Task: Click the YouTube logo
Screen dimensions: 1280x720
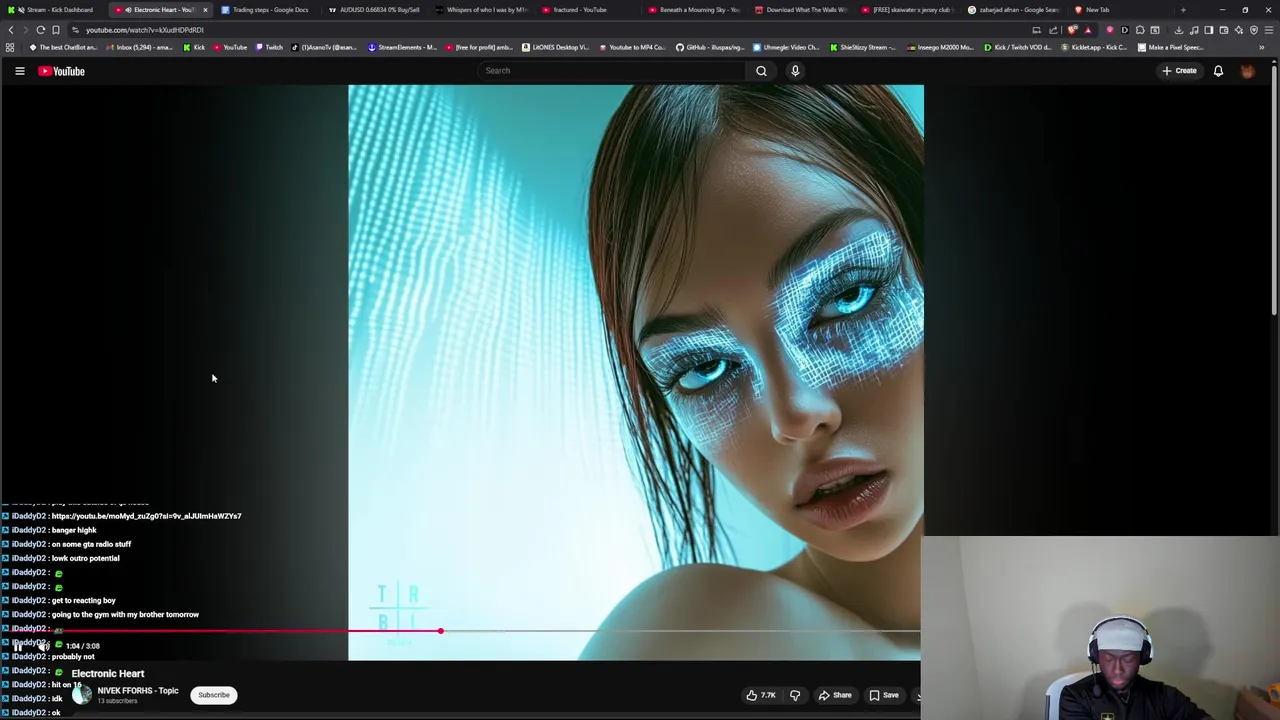Action: [x=62, y=71]
